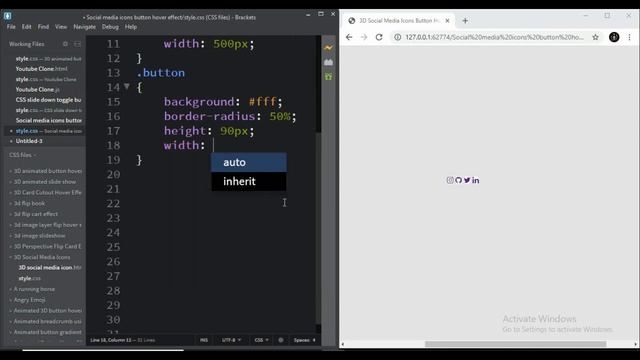The image size is (640, 360).
Task: Reload the Chrome page
Action: pyautogui.click(x=379, y=37)
